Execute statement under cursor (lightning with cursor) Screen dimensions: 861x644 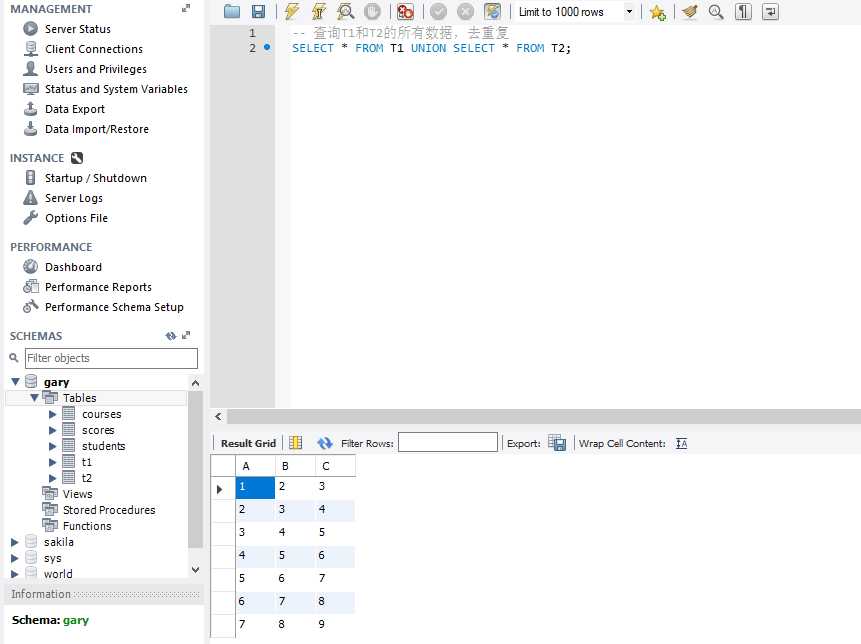pyautogui.click(x=318, y=12)
